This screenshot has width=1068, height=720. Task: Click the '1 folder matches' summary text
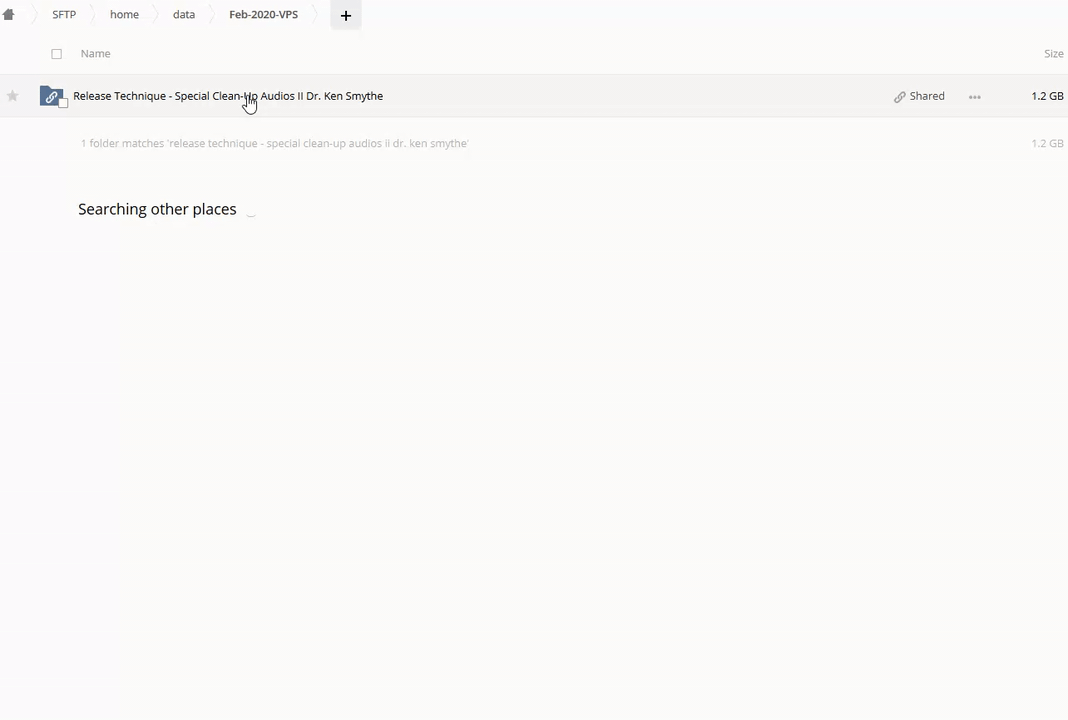coord(274,144)
